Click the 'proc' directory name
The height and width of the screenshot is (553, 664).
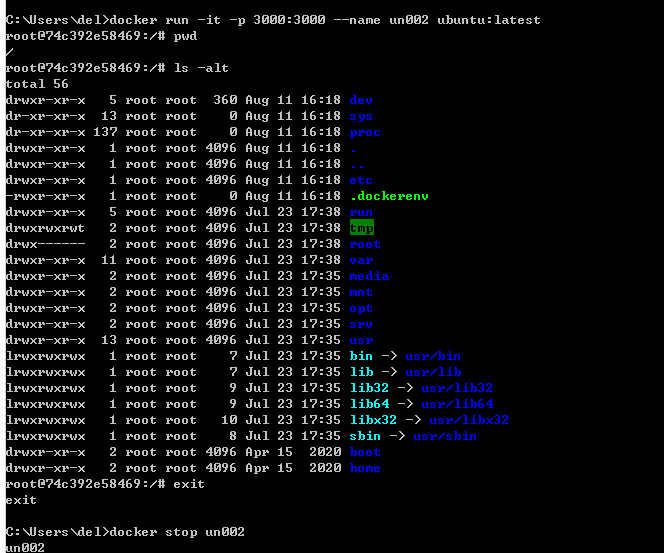[365, 132]
